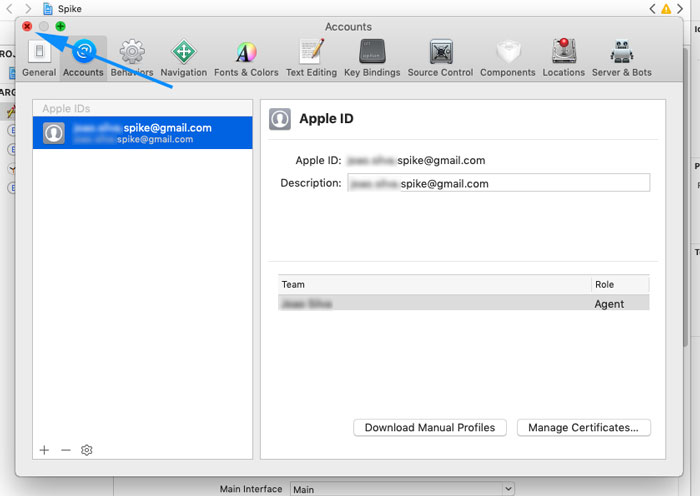Open the Main Interface dropdown in Xcode
This screenshot has height=496, width=700.
[x=402, y=489]
